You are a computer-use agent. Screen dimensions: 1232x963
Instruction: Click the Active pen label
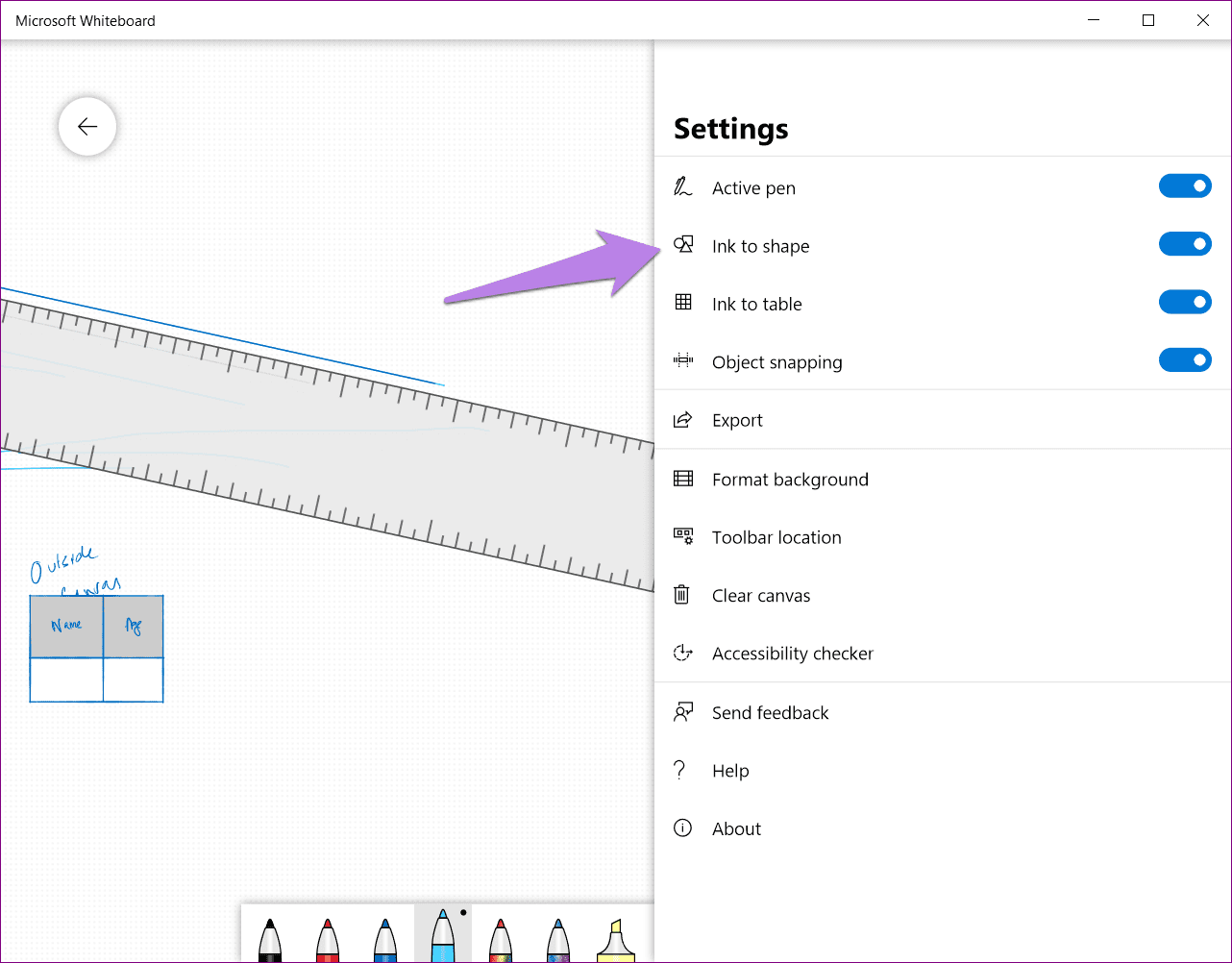(753, 188)
